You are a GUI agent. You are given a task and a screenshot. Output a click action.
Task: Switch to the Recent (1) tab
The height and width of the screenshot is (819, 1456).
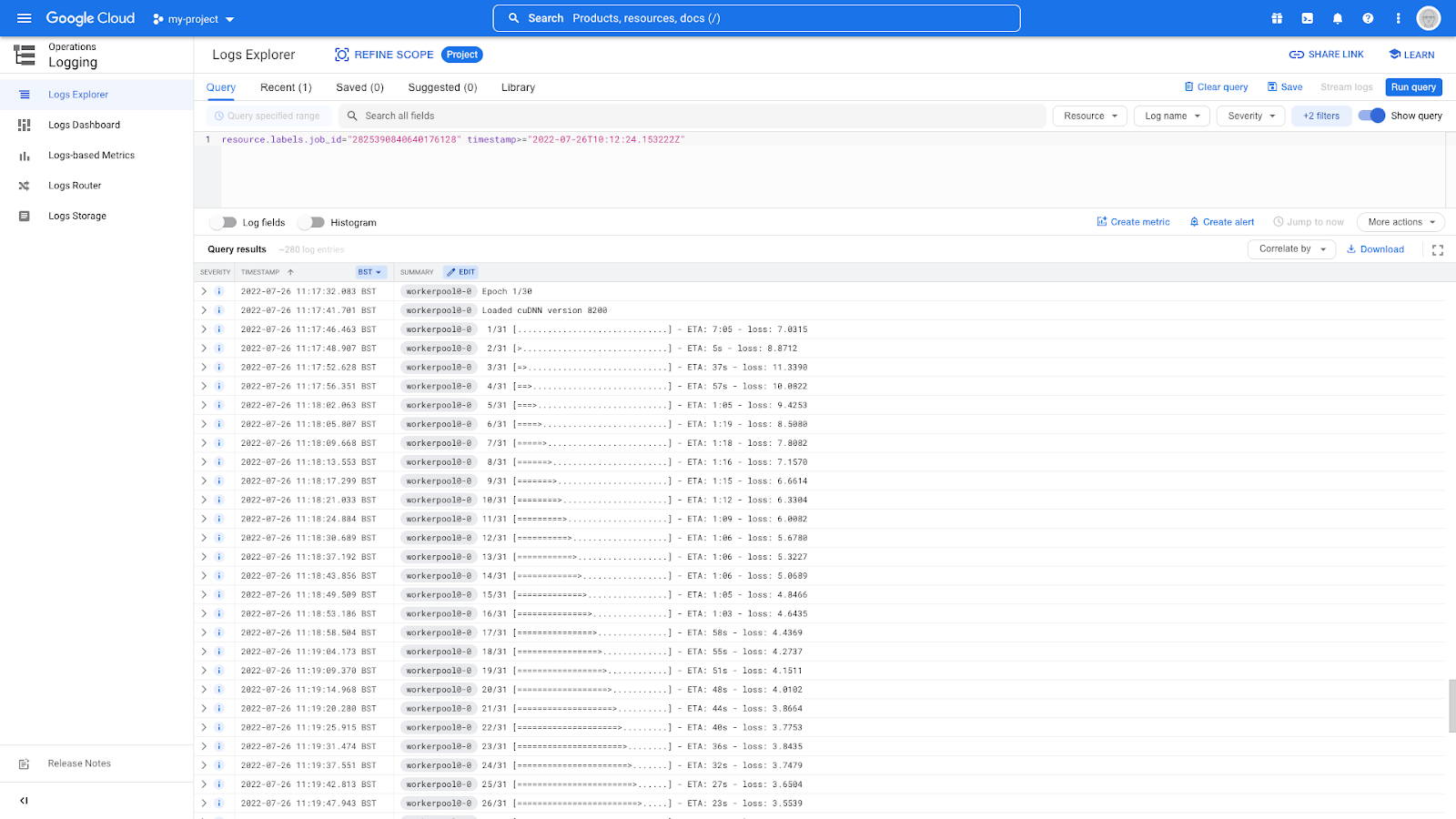pyautogui.click(x=286, y=87)
